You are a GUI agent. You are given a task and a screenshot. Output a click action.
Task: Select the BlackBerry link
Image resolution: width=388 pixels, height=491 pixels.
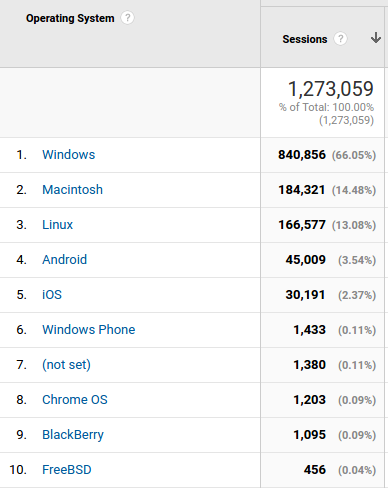click(x=73, y=435)
